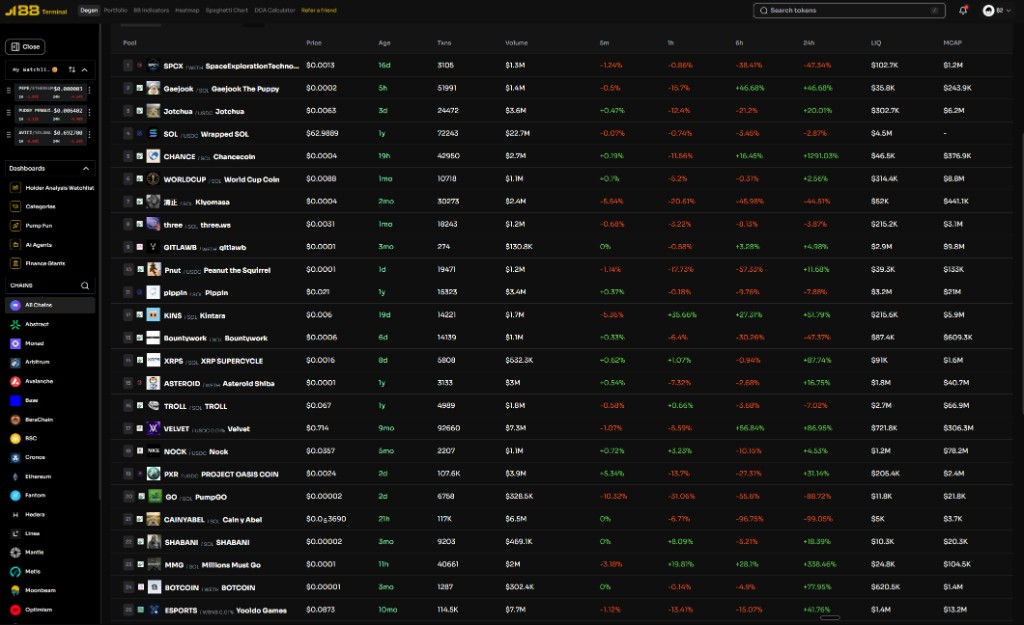Screen dimensions: 1024x625
Task: Sort the table by MCAP column
Action: coord(952,43)
